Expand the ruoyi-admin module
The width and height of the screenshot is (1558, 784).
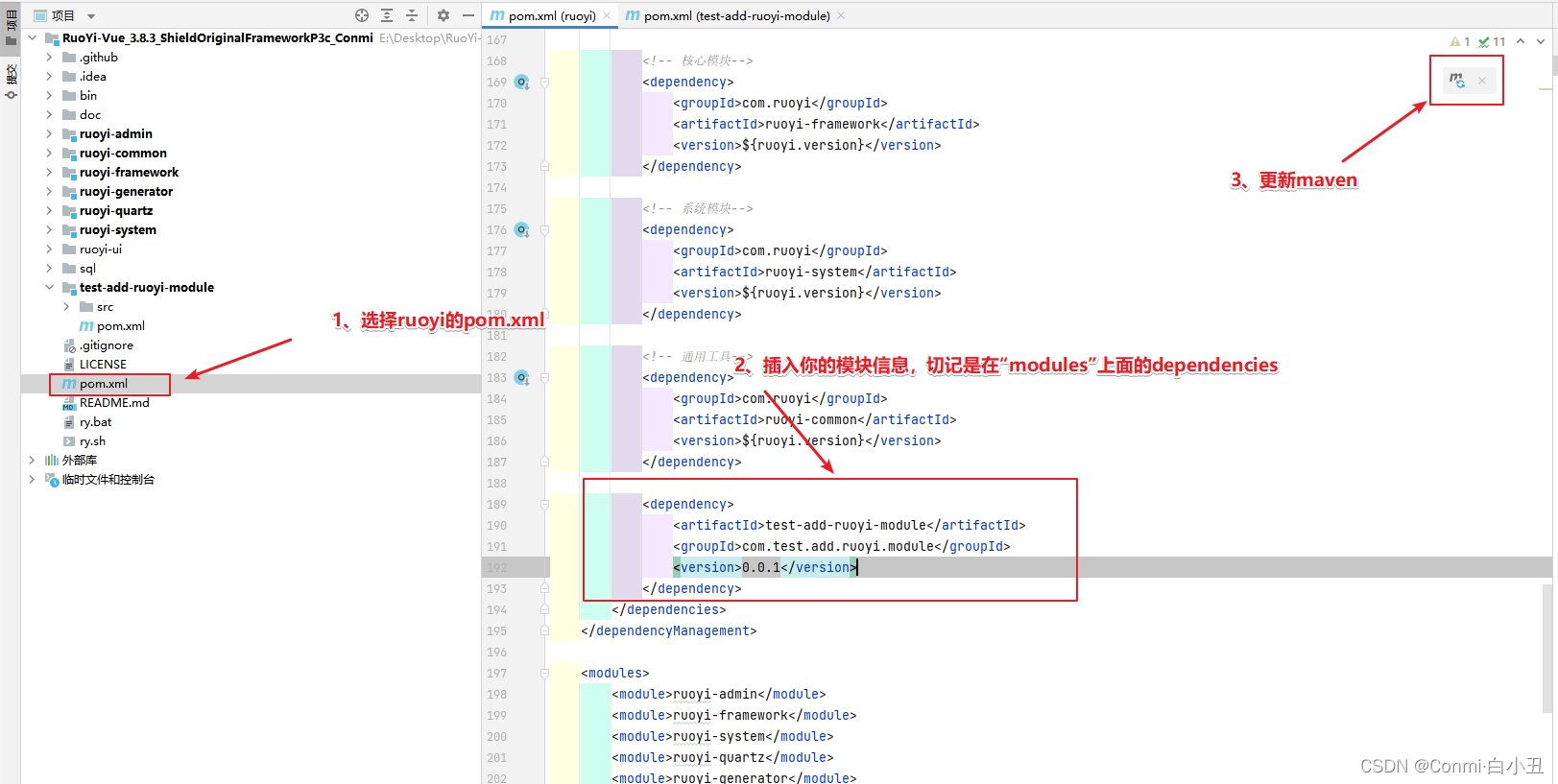point(49,134)
